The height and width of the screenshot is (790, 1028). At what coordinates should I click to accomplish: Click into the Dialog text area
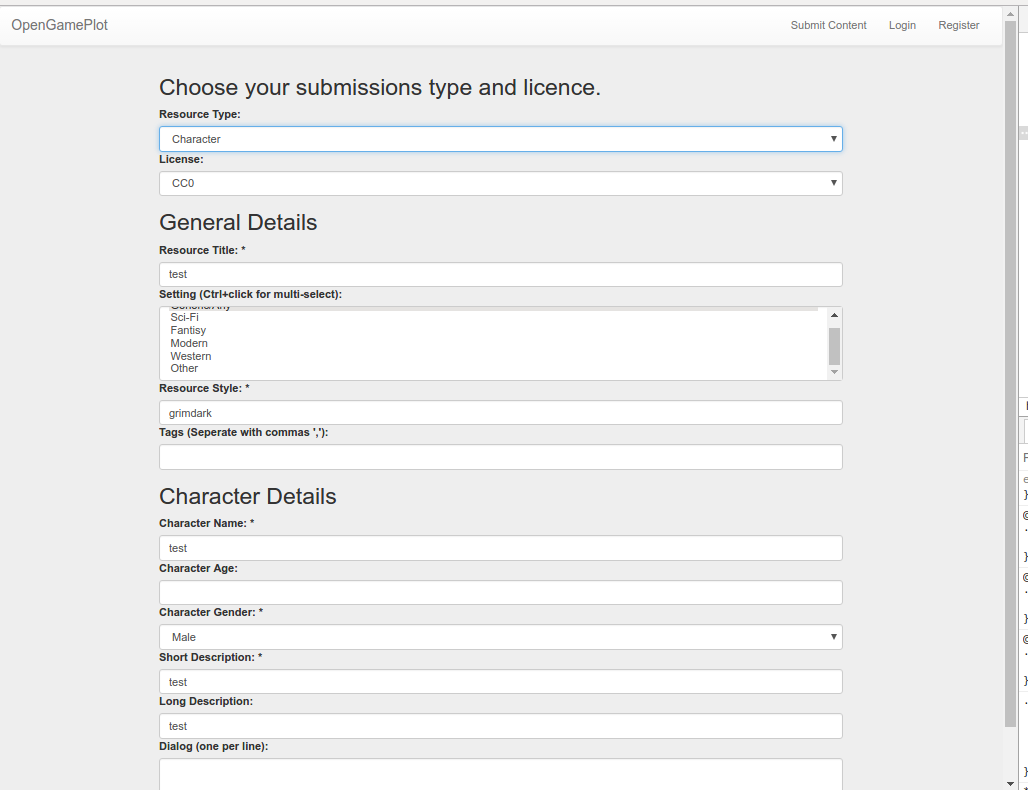tap(500, 773)
